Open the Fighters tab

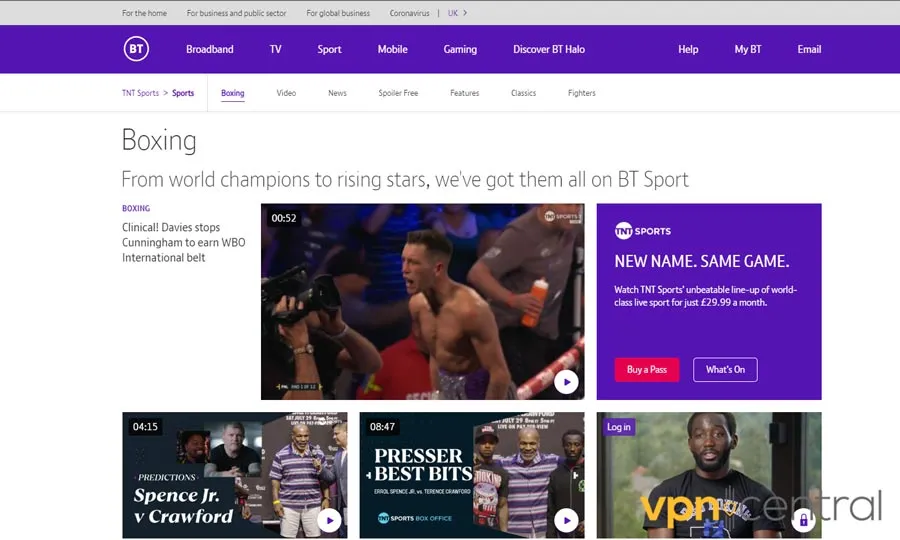click(581, 93)
